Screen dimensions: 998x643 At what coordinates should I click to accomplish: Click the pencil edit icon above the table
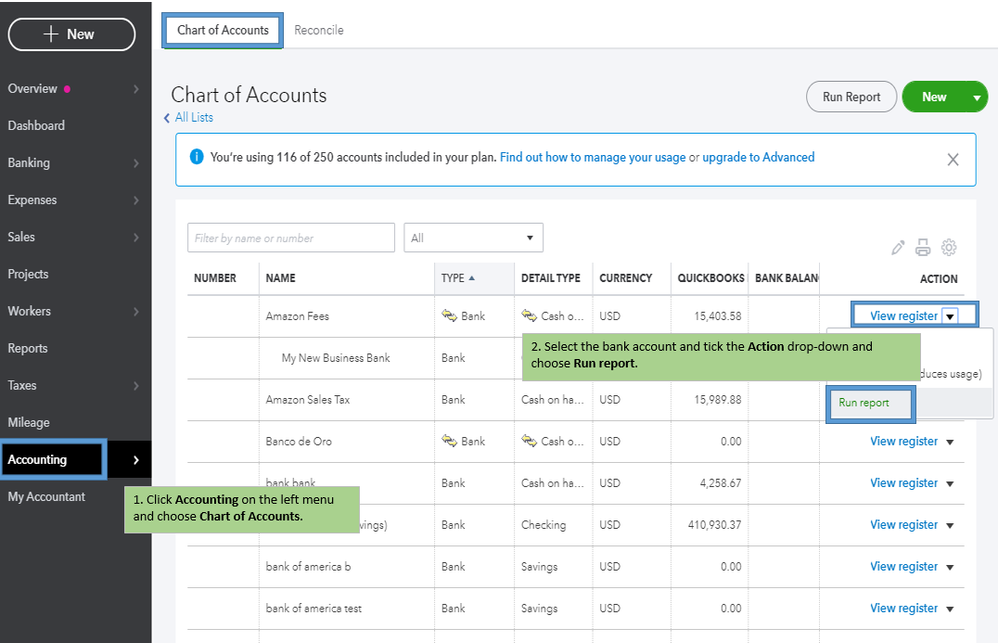(x=898, y=247)
